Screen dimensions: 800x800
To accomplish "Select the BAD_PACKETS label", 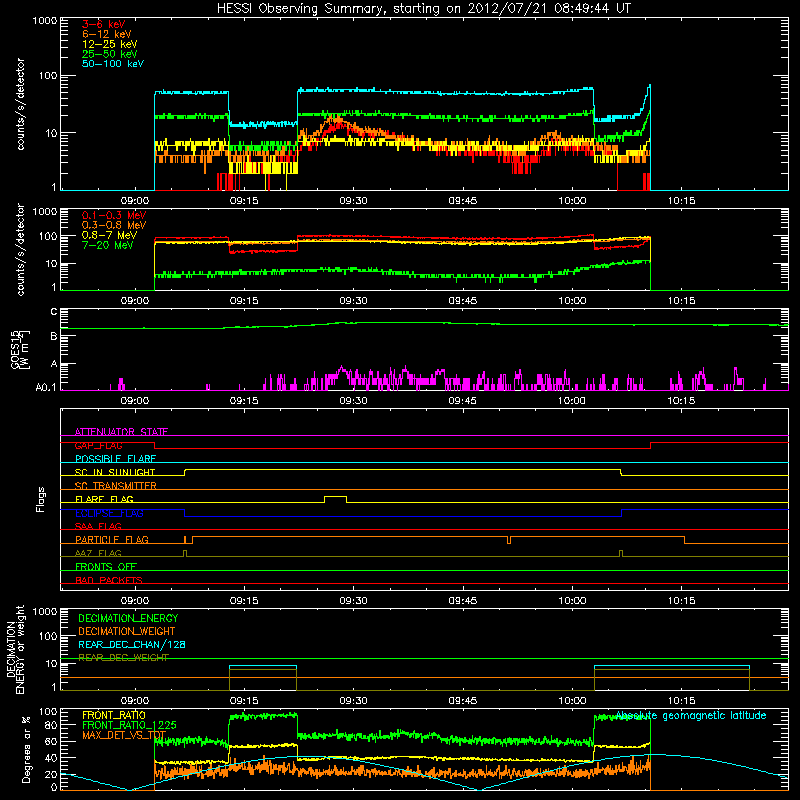I will click(x=109, y=580).
